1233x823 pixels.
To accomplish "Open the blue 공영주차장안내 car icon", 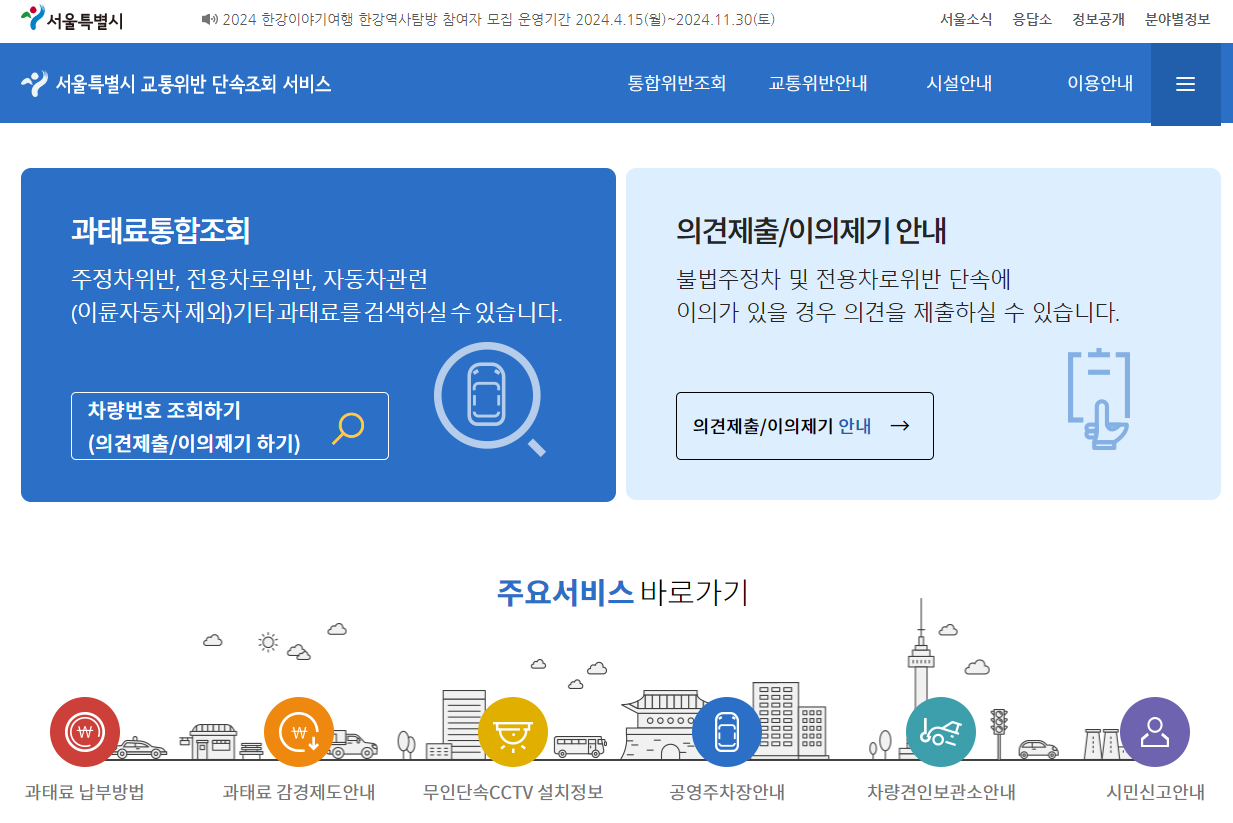I will coord(727,732).
